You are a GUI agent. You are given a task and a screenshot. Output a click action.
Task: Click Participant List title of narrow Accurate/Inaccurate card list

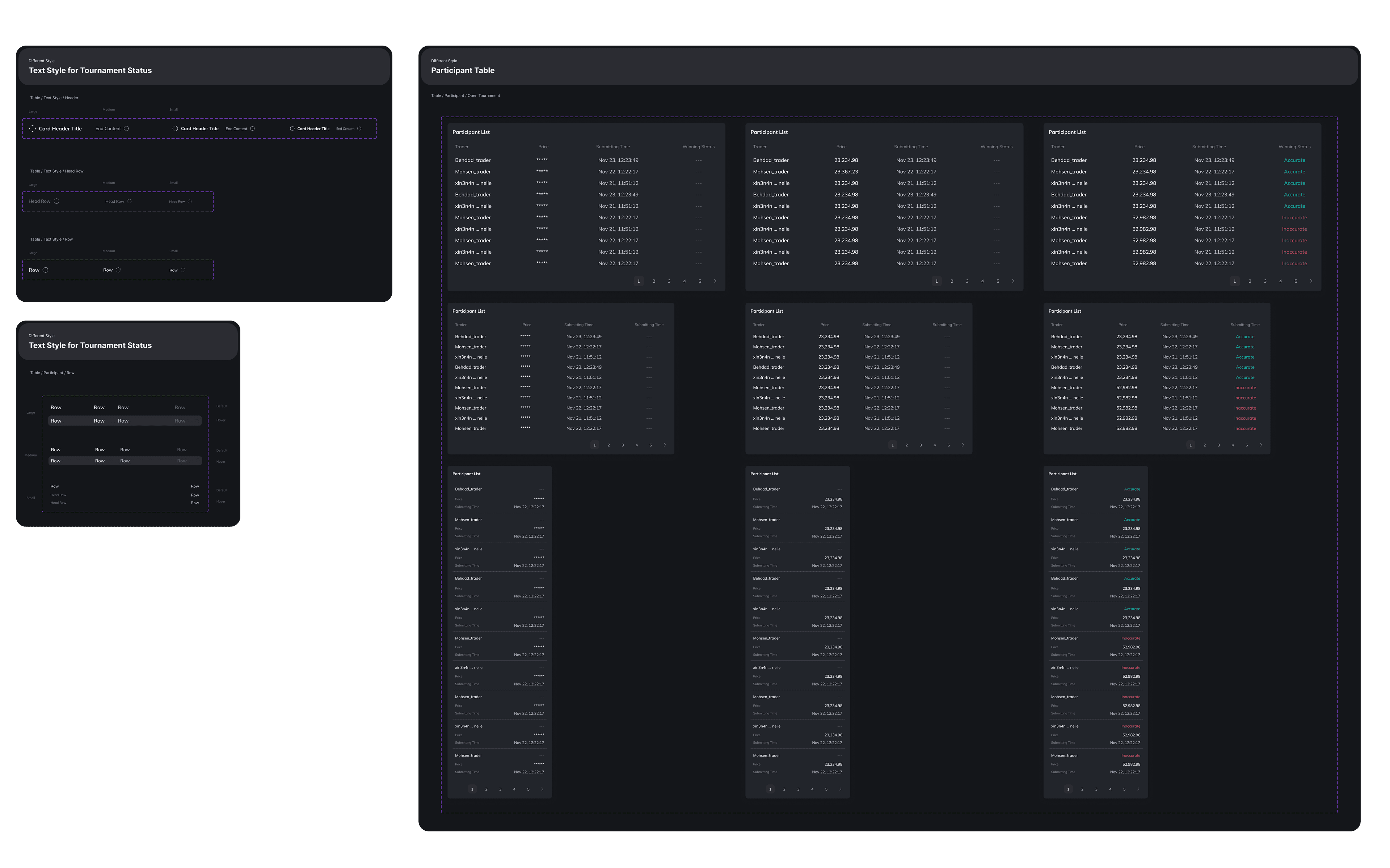tap(1062, 474)
